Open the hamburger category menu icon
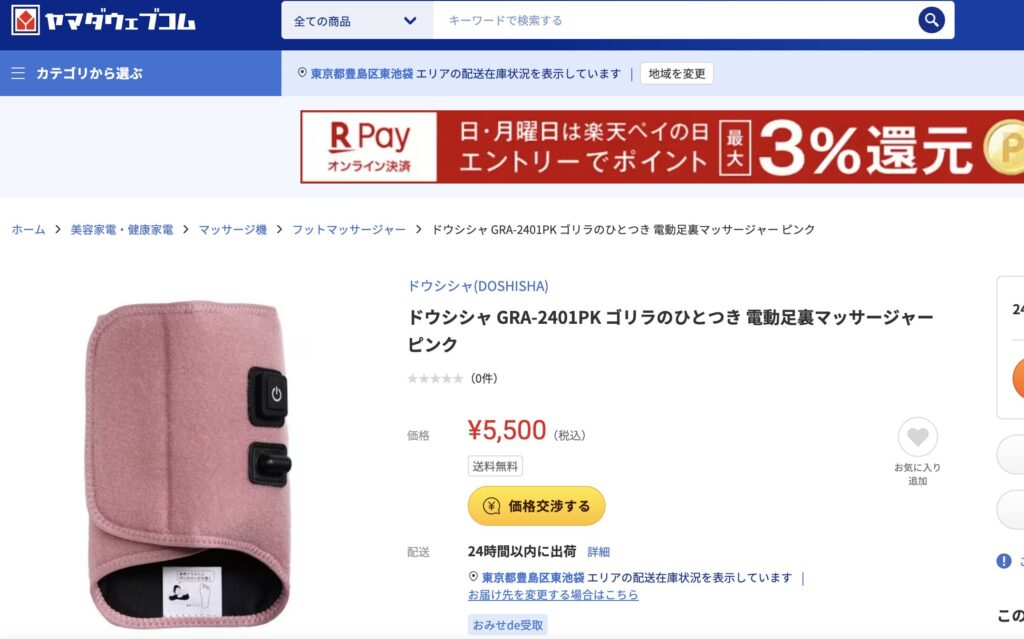The width and height of the screenshot is (1024, 639). [18, 73]
